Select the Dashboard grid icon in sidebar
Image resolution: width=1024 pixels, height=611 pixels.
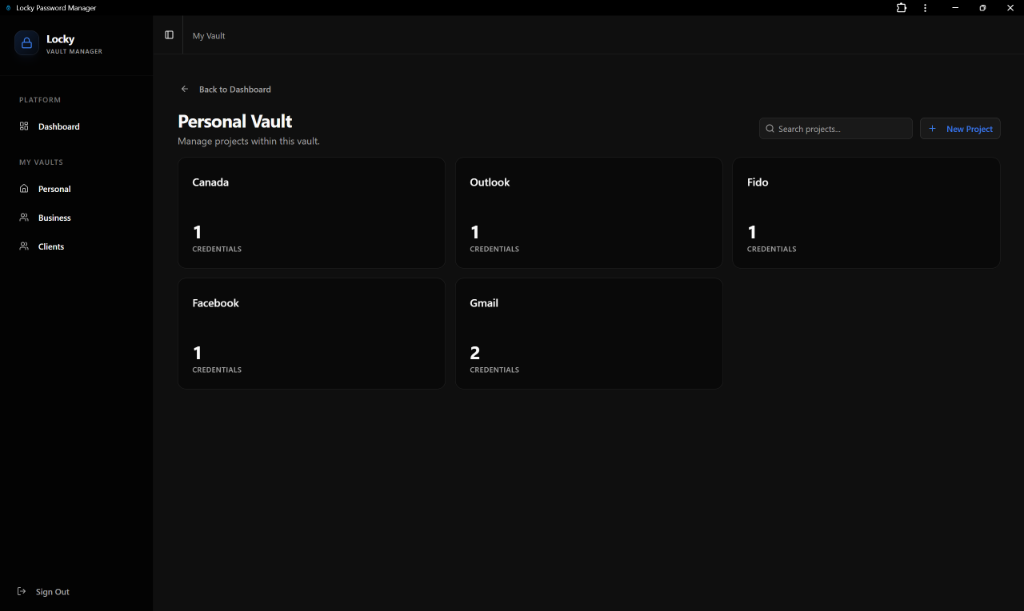click(22, 126)
